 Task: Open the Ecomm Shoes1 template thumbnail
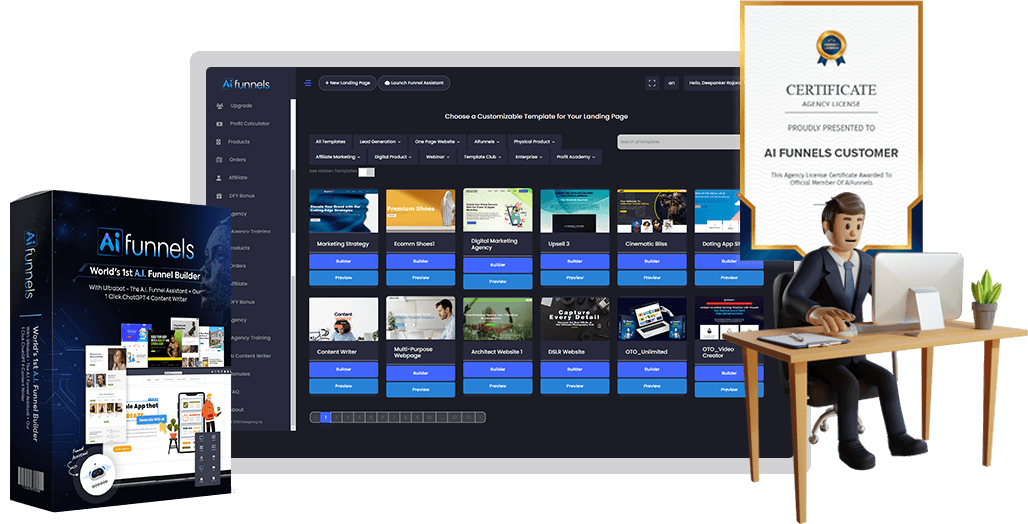click(x=420, y=211)
